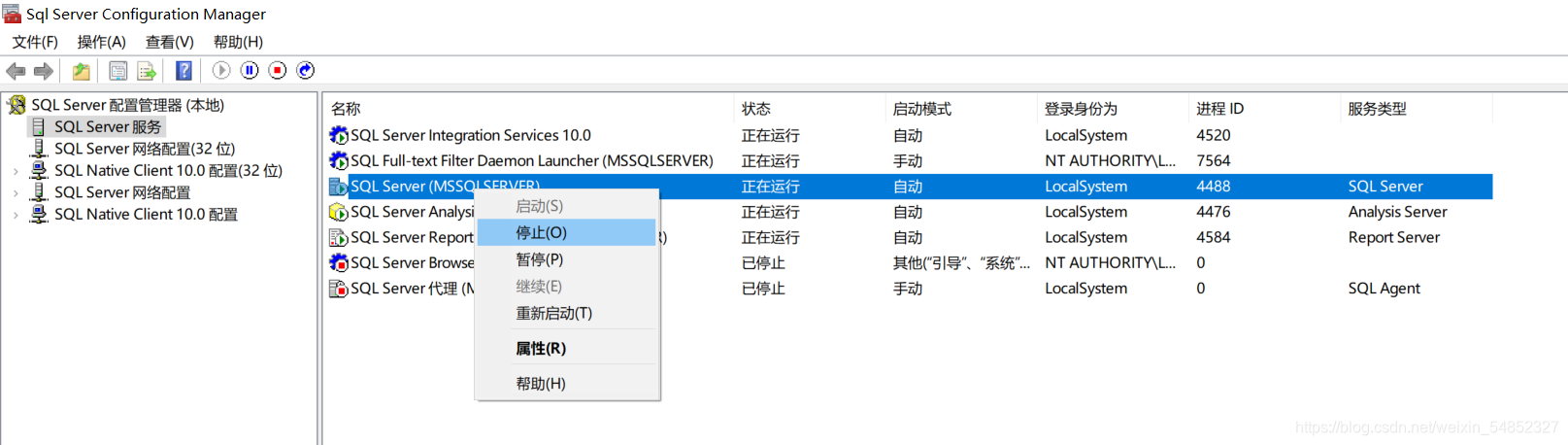Click the Start service play icon
1568x445 pixels.
tap(221, 70)
